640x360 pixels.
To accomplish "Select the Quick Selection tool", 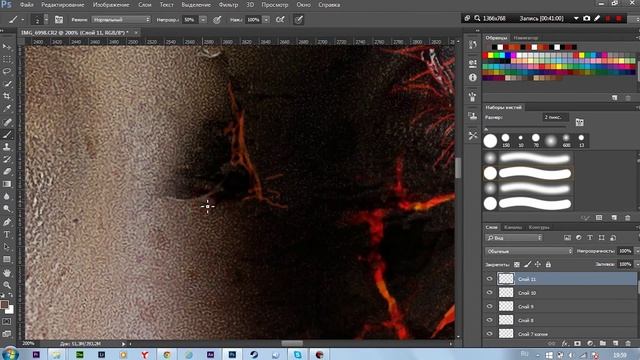I will (7, 84).
